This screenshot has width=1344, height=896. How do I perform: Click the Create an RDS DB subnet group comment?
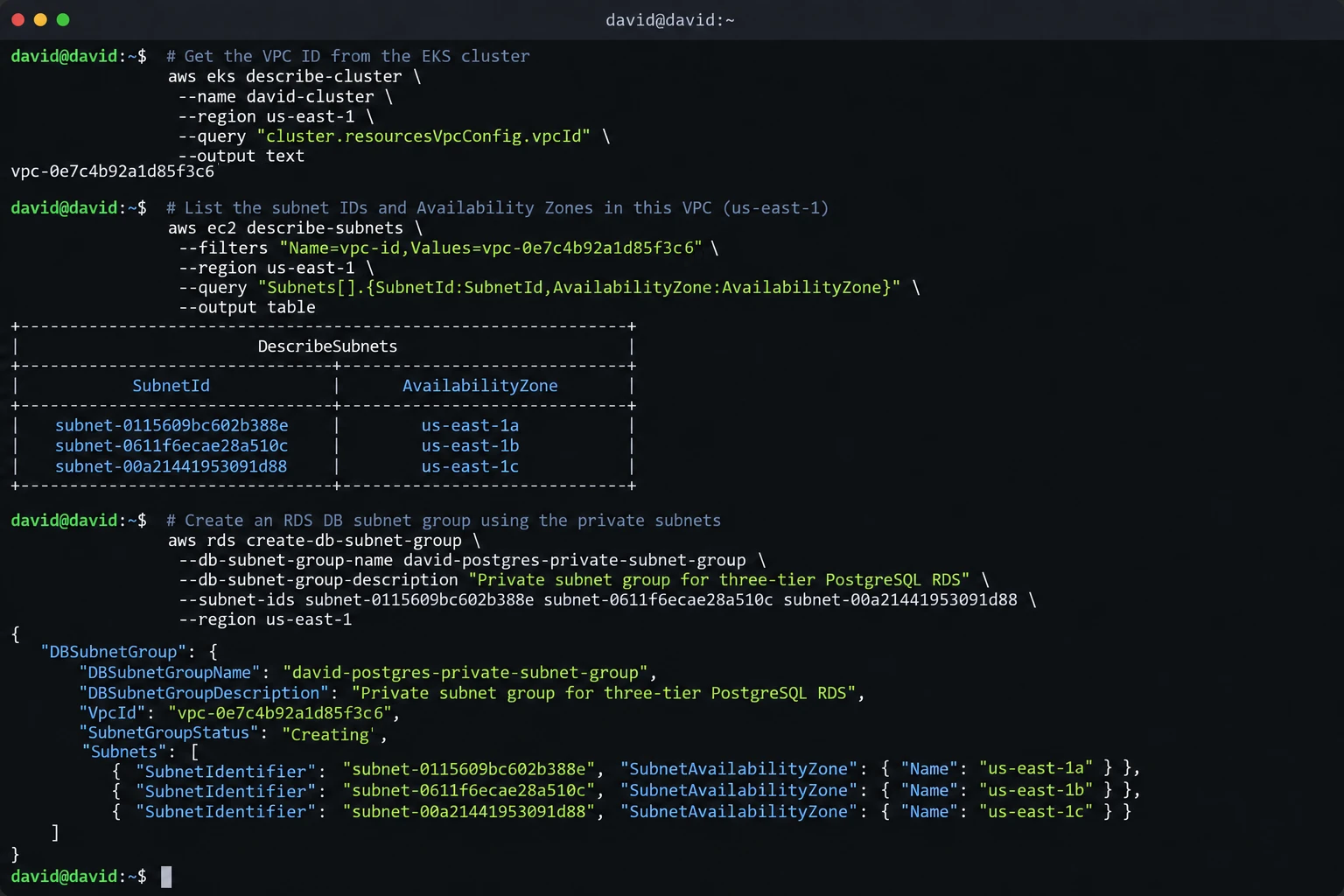coord(444,521)
